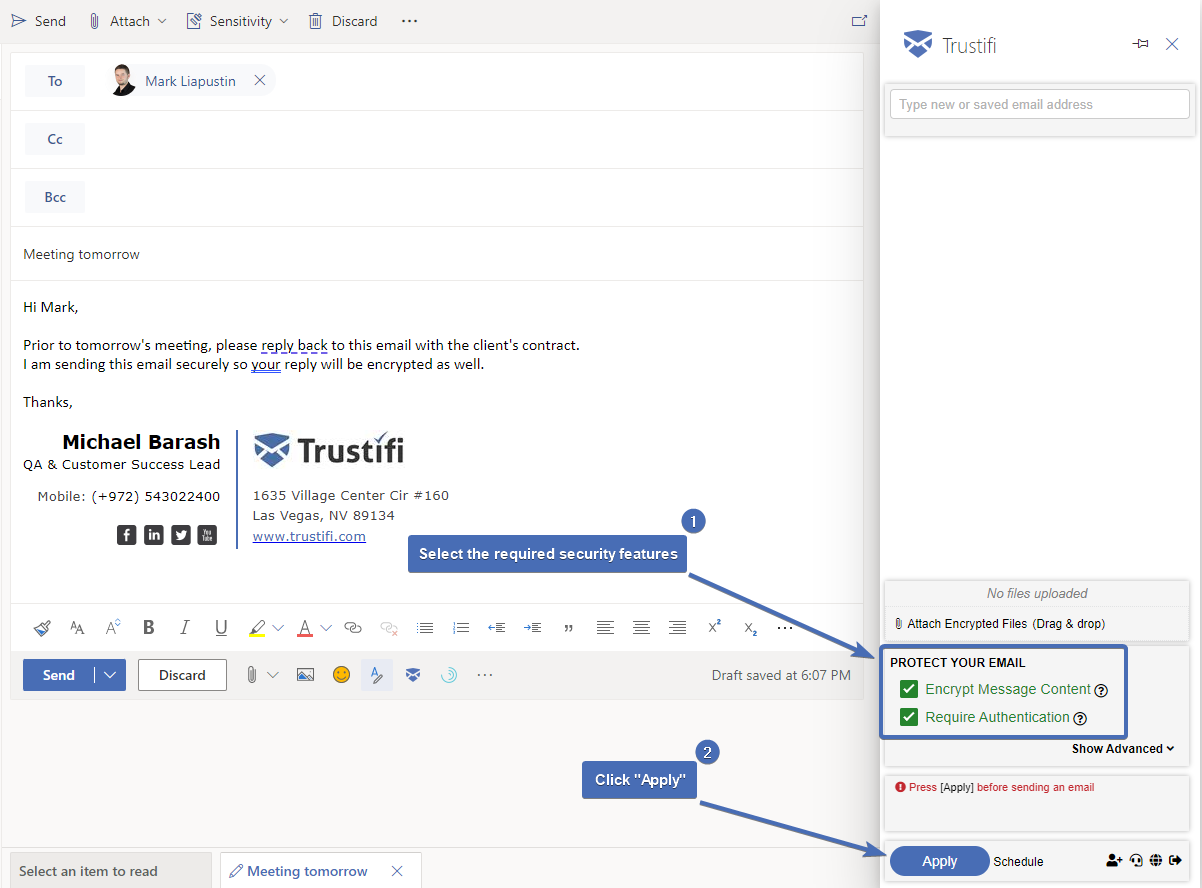Viewport: 1202px width, 888px height.
Task: Open the font color dropdown arrow
Action: coord(326,628)
